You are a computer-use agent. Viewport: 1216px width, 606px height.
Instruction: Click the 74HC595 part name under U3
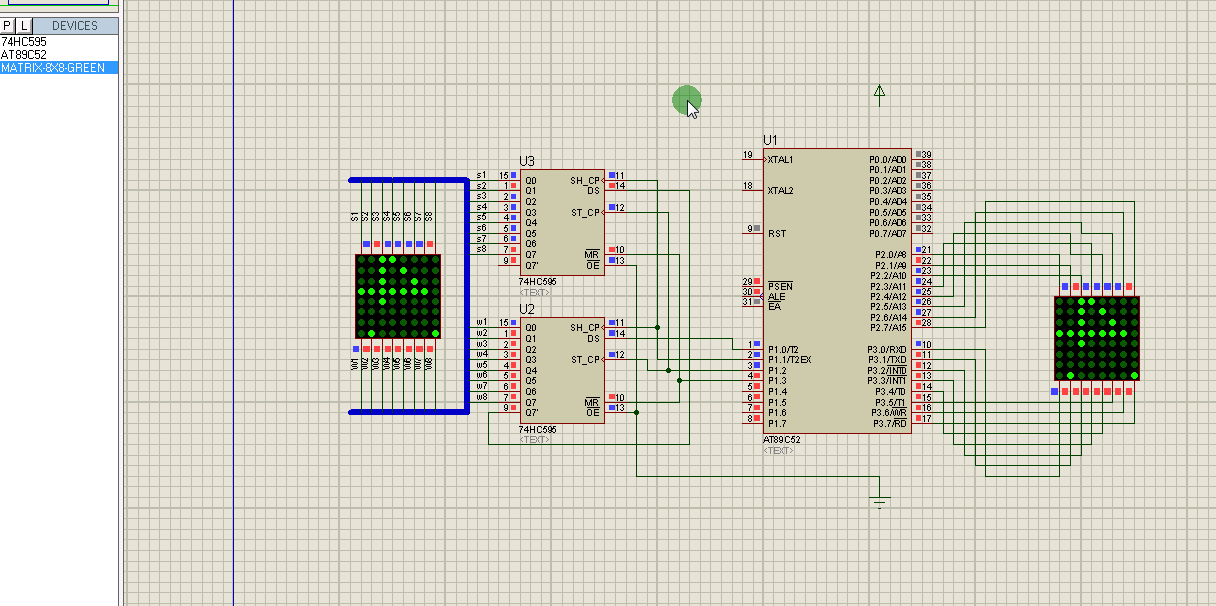pos(538,282)
